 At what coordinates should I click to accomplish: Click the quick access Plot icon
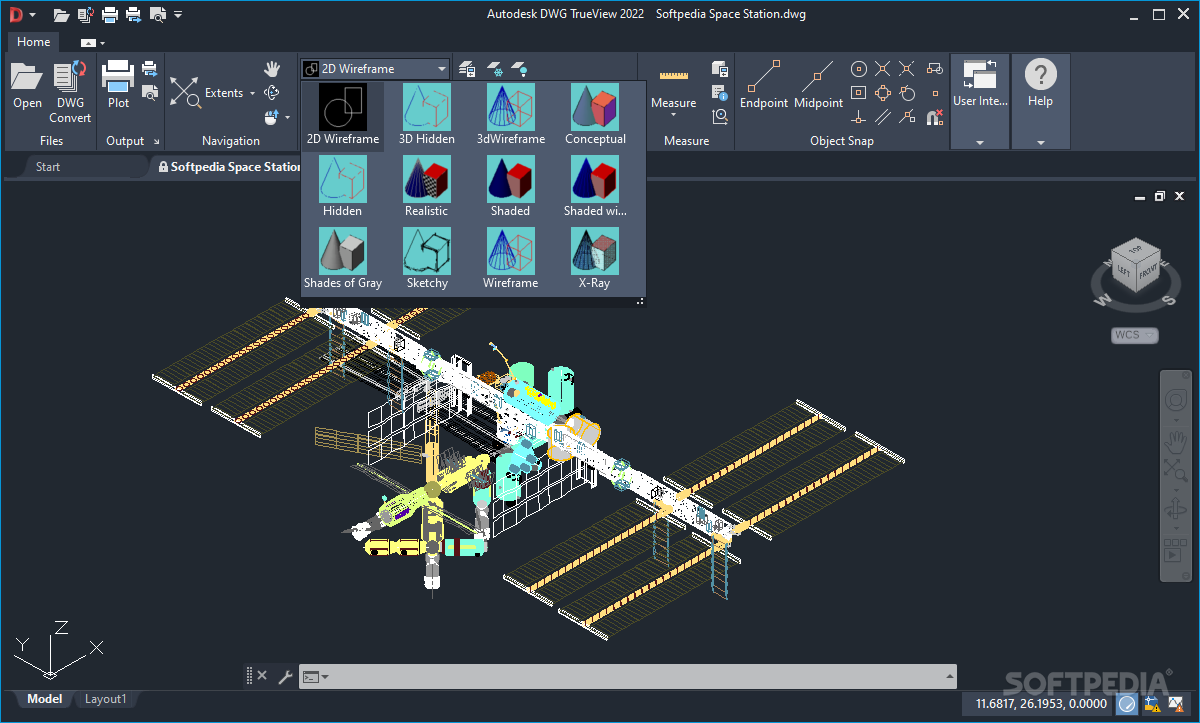click(x=110, y=14)
